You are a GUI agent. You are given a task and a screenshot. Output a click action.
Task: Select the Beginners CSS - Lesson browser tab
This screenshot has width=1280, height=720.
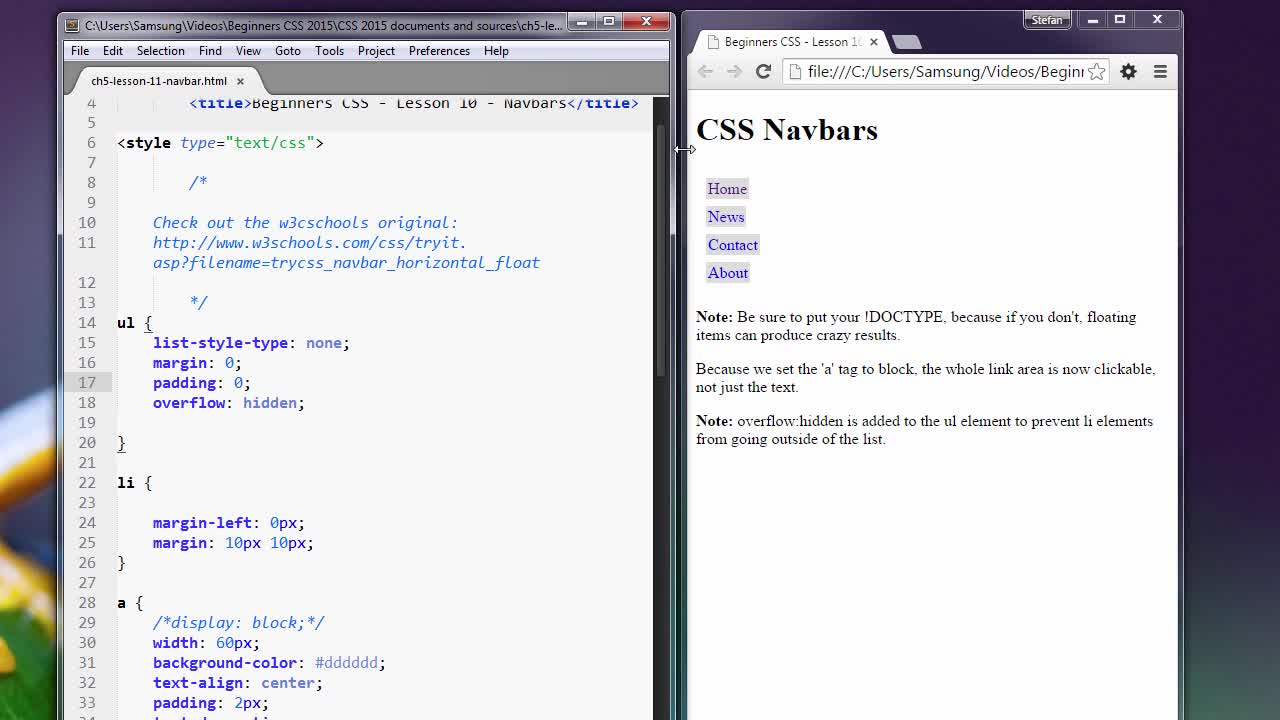coord(790,42)
